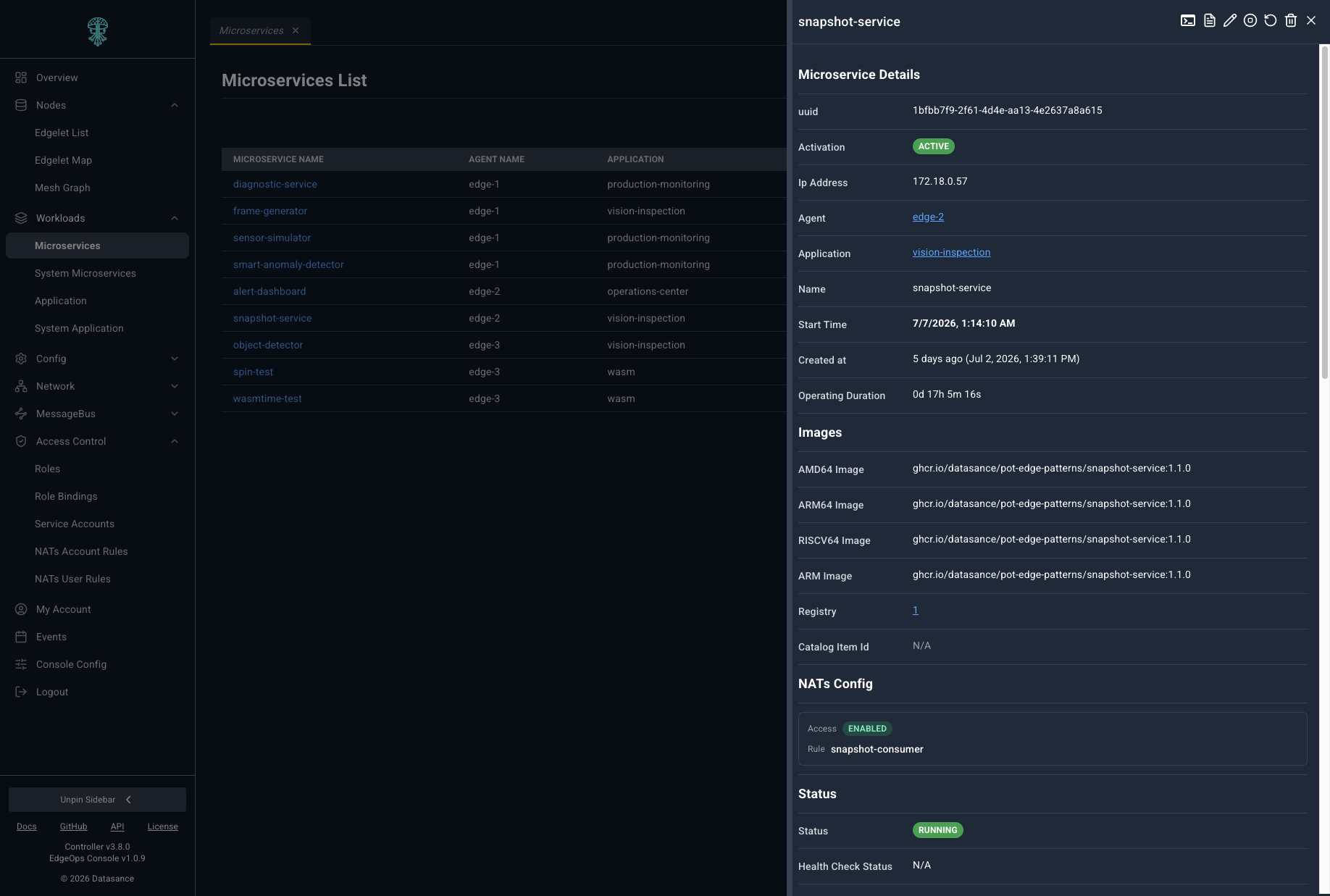1330x896 pixels.
Task: Expand the Network section chevron
Action: (x=175, y=386)
